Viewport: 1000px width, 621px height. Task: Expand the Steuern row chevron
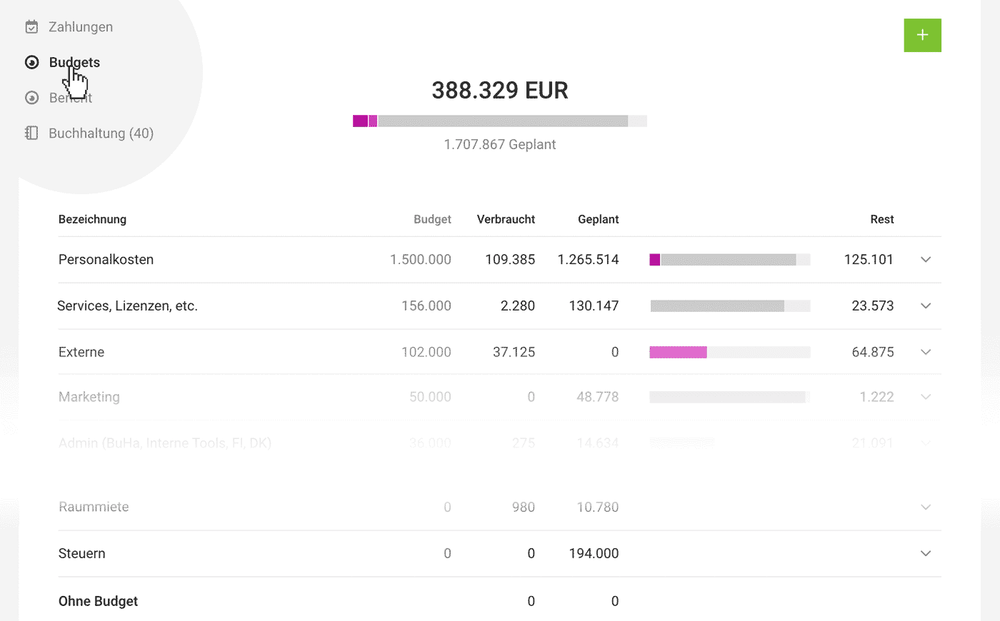926,553
